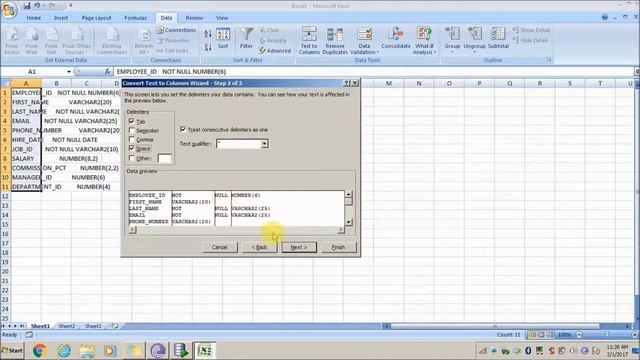Toggle Treat consecutive delimiters as one

pyautogui.click(x=183, y=129)
